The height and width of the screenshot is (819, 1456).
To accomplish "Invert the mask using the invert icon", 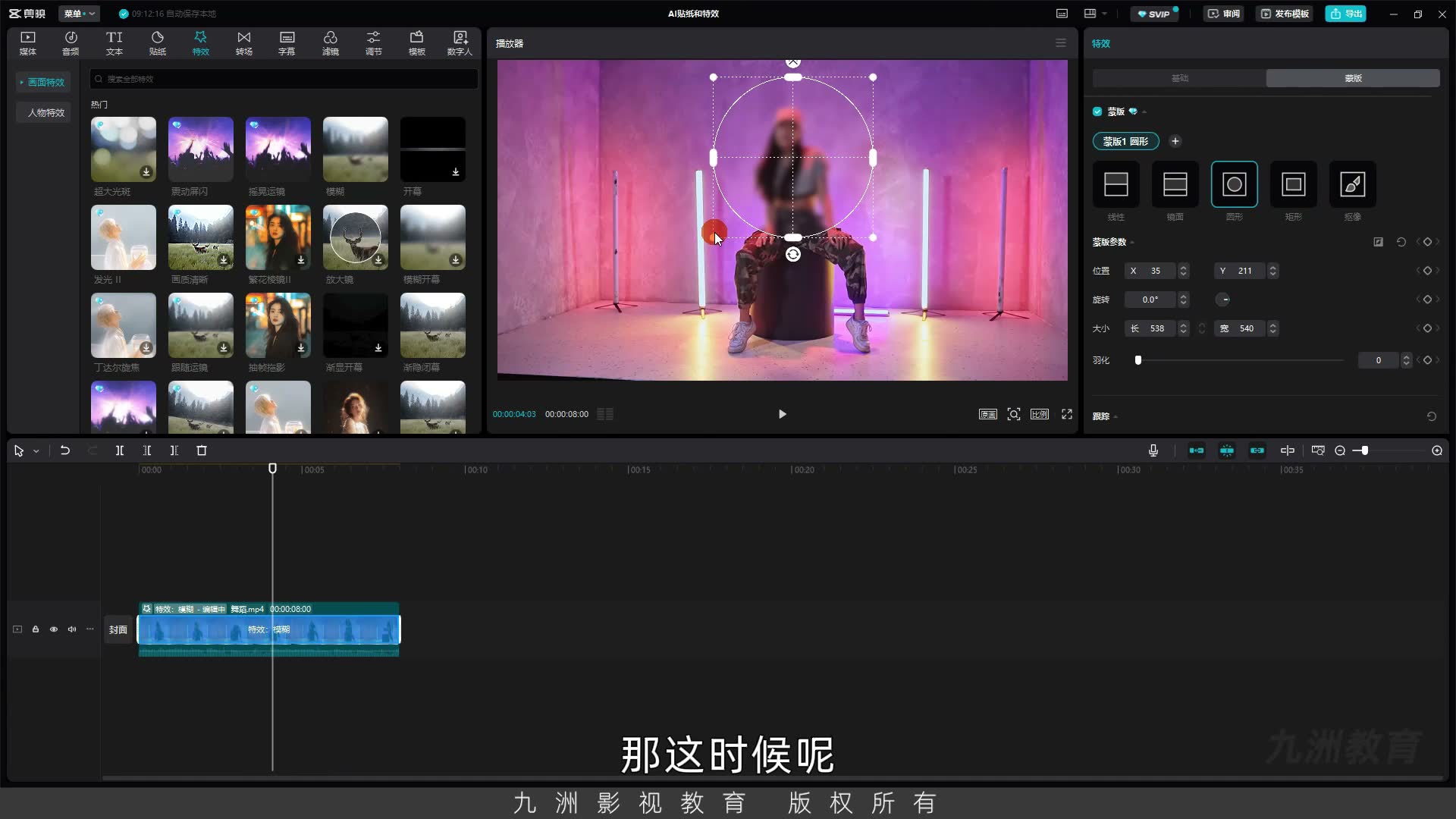I will coord(1378,242).
